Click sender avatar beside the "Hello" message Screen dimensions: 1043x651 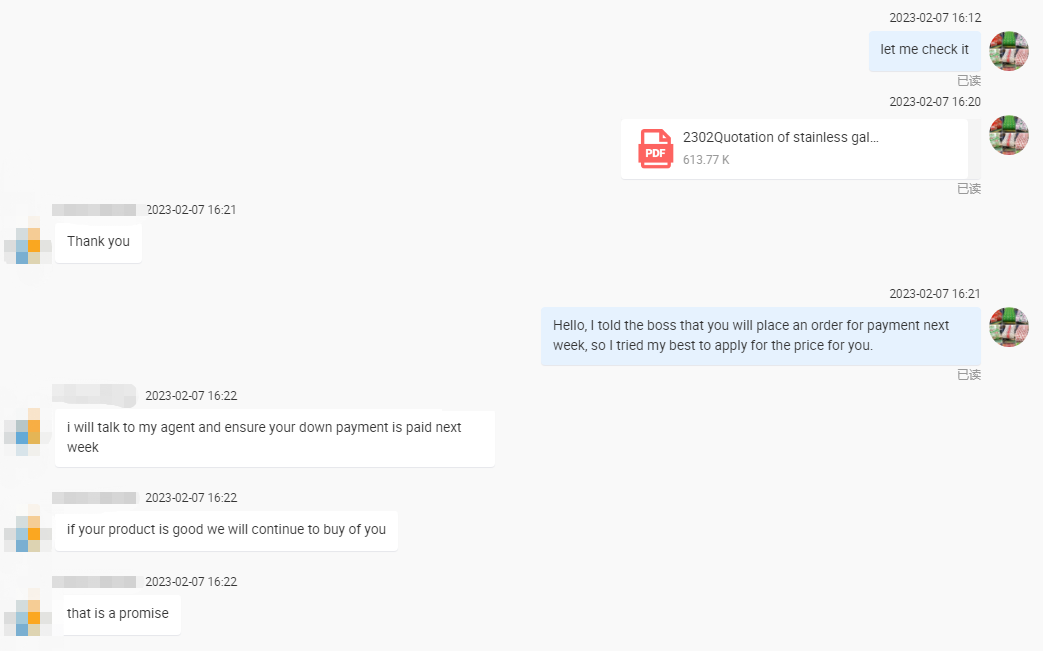click(x=1009, y=327)
